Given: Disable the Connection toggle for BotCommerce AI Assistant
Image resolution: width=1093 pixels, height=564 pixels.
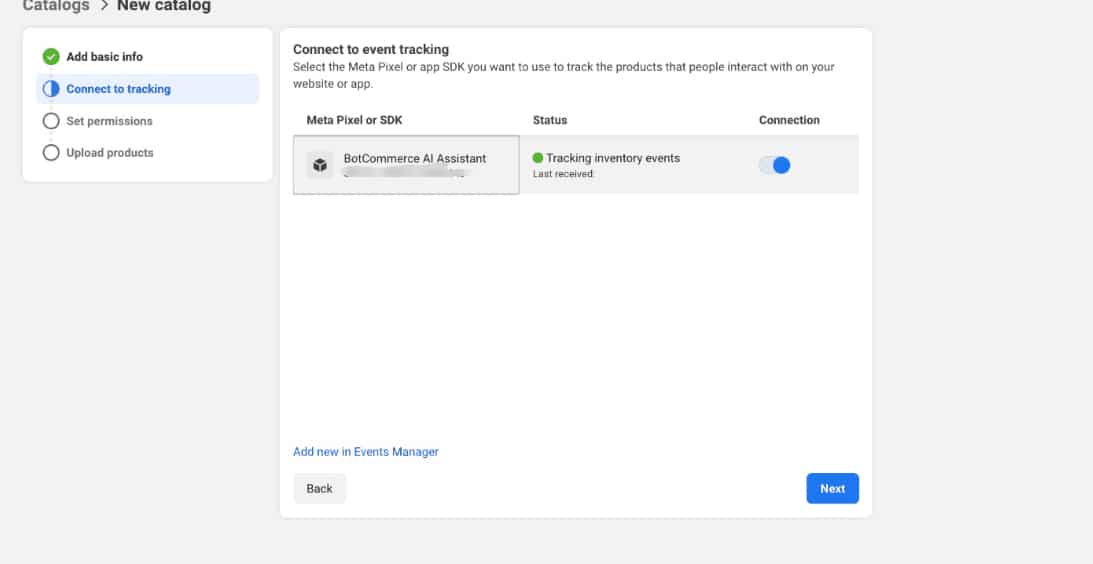Looking at the screenshot, I should pyautogui.click(x=775, y=165).
